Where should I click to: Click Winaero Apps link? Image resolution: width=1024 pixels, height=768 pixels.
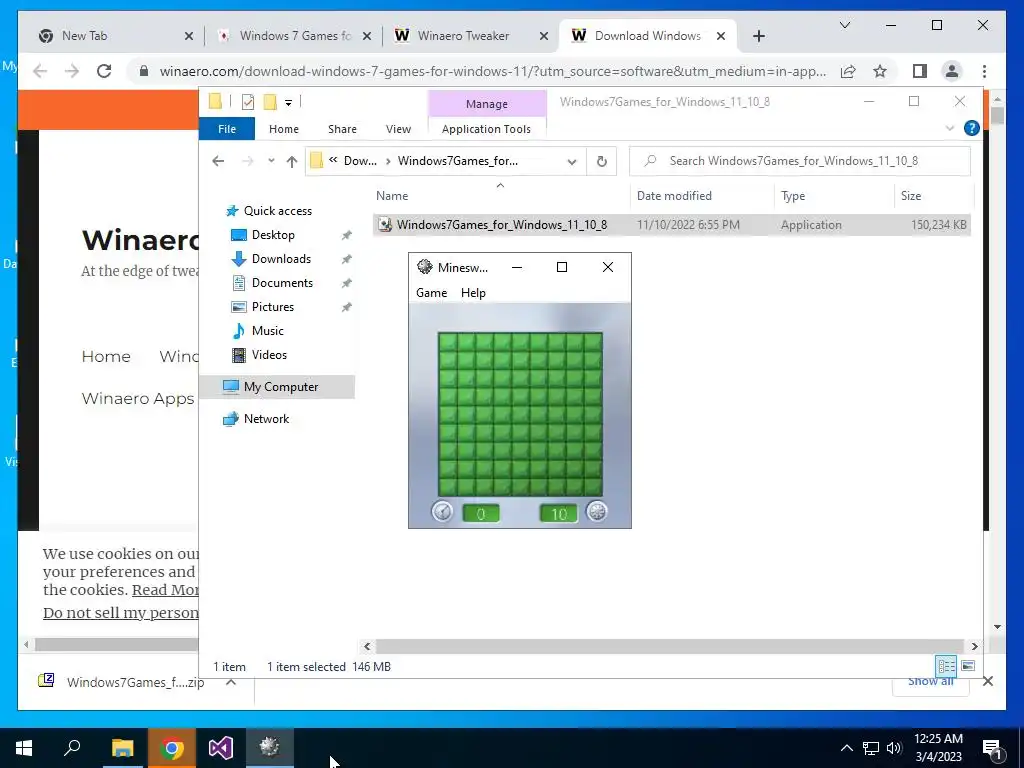point(138,398)
